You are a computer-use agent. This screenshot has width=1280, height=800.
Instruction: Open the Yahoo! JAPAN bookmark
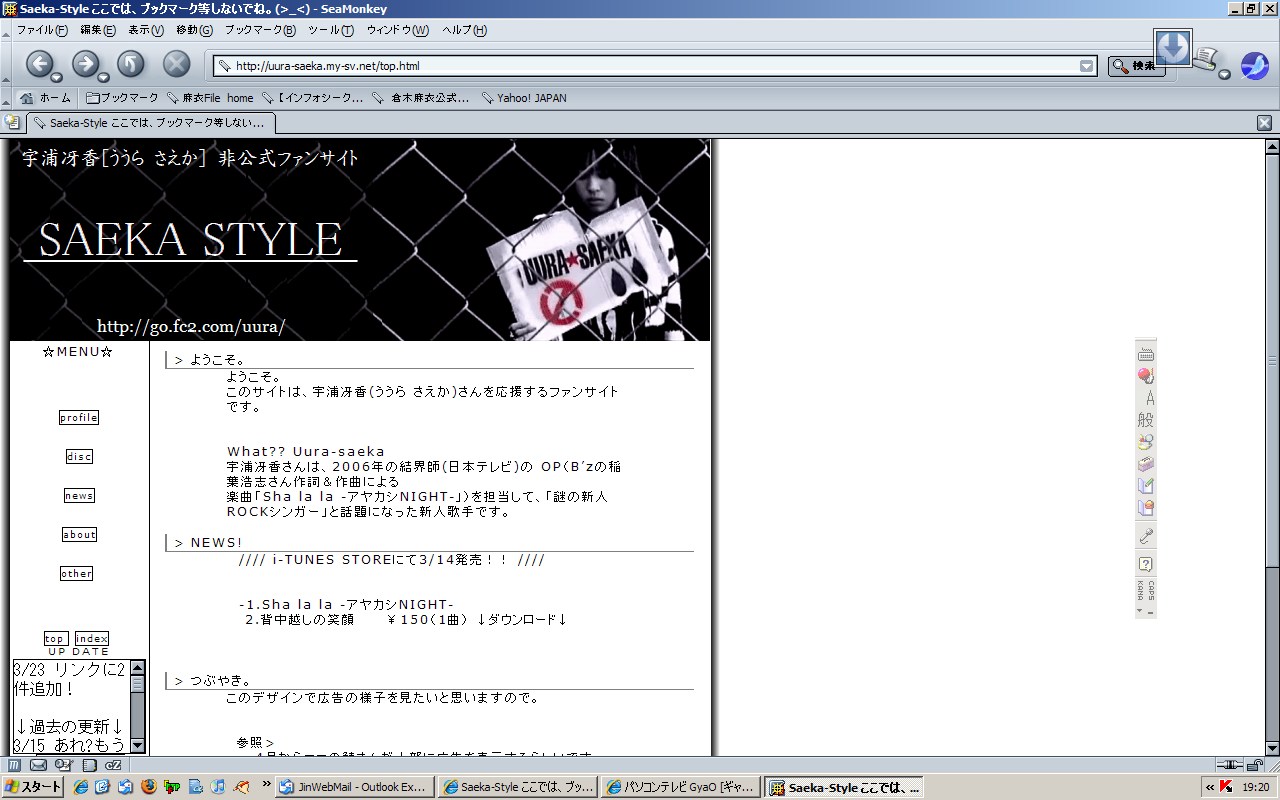pos(523,98)
